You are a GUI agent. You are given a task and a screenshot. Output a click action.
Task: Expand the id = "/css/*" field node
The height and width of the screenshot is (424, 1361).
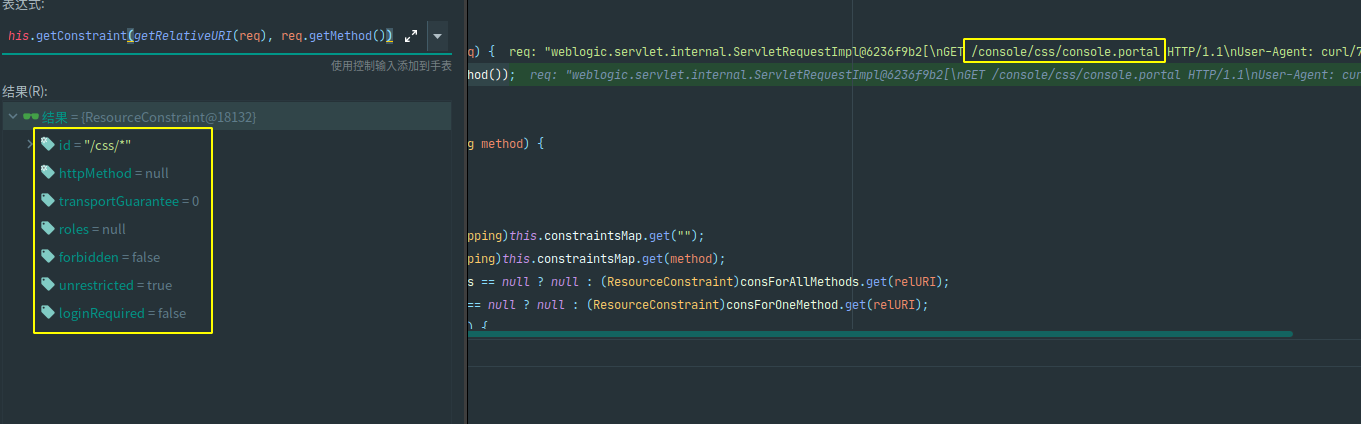click(30, 145)
